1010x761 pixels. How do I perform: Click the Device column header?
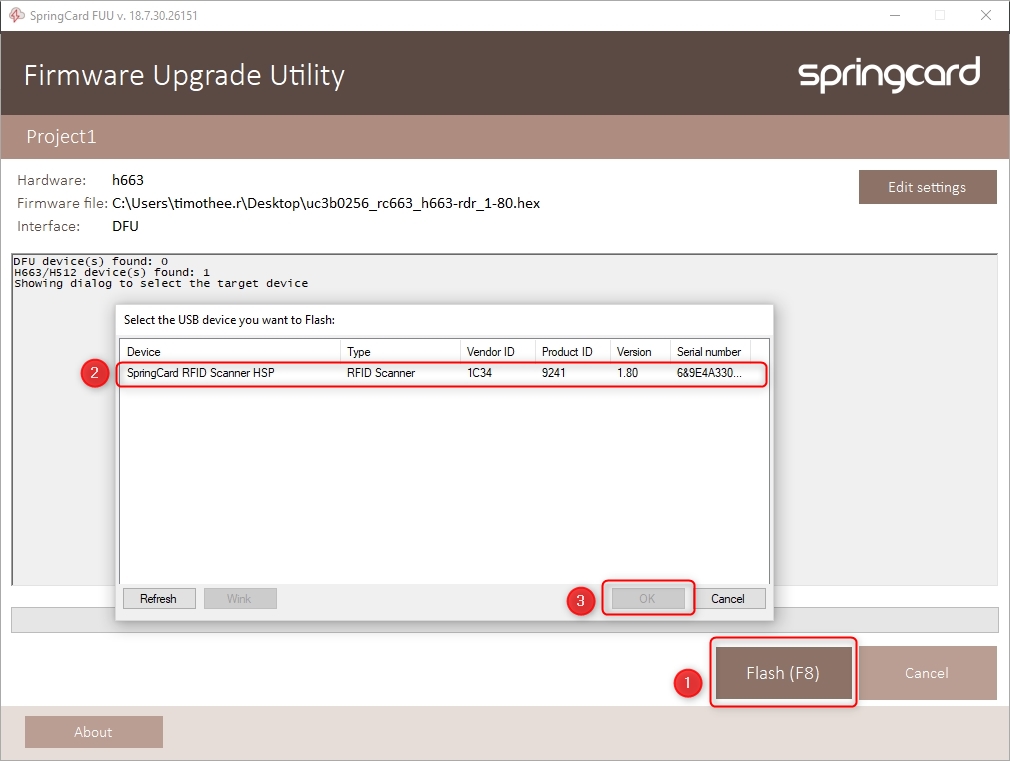pyautogui.click(x=230, y=352)
